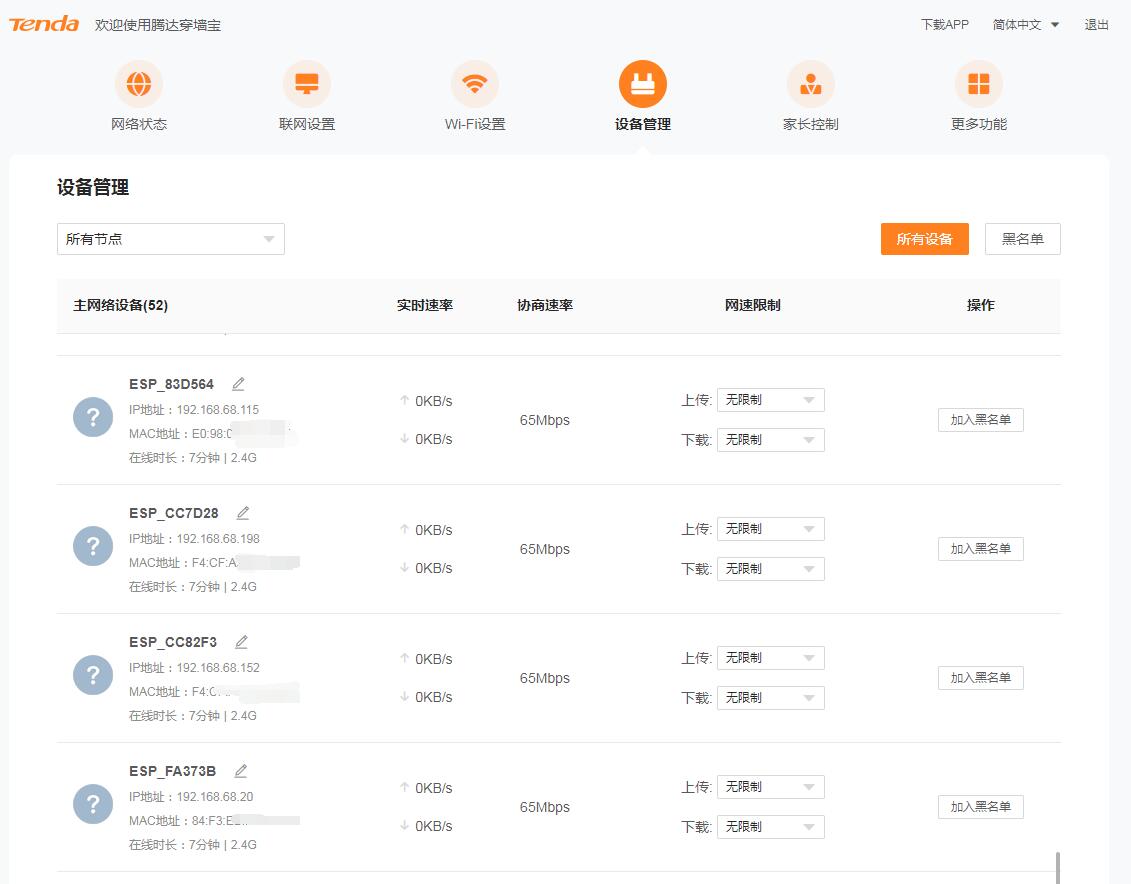Open upload limit dropdown for ESP_FA373B

770,787
